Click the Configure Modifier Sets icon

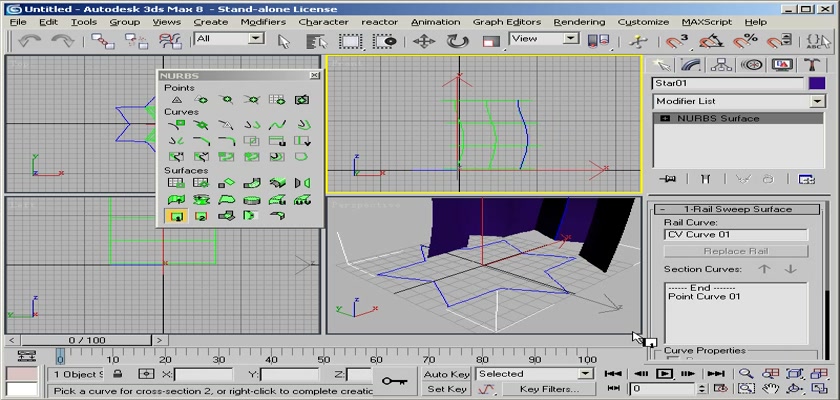806,179
